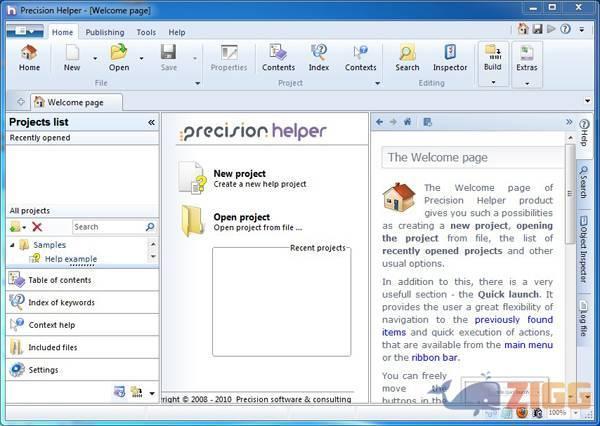600x426 pixels.
Task: Go to help pane home page
Action: tap(408, 122)
